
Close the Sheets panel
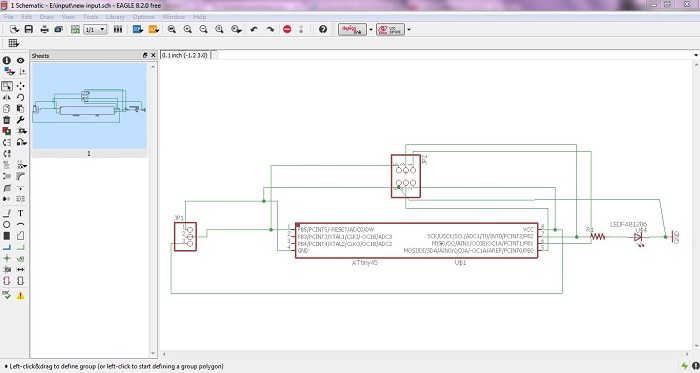click(153, 55)
